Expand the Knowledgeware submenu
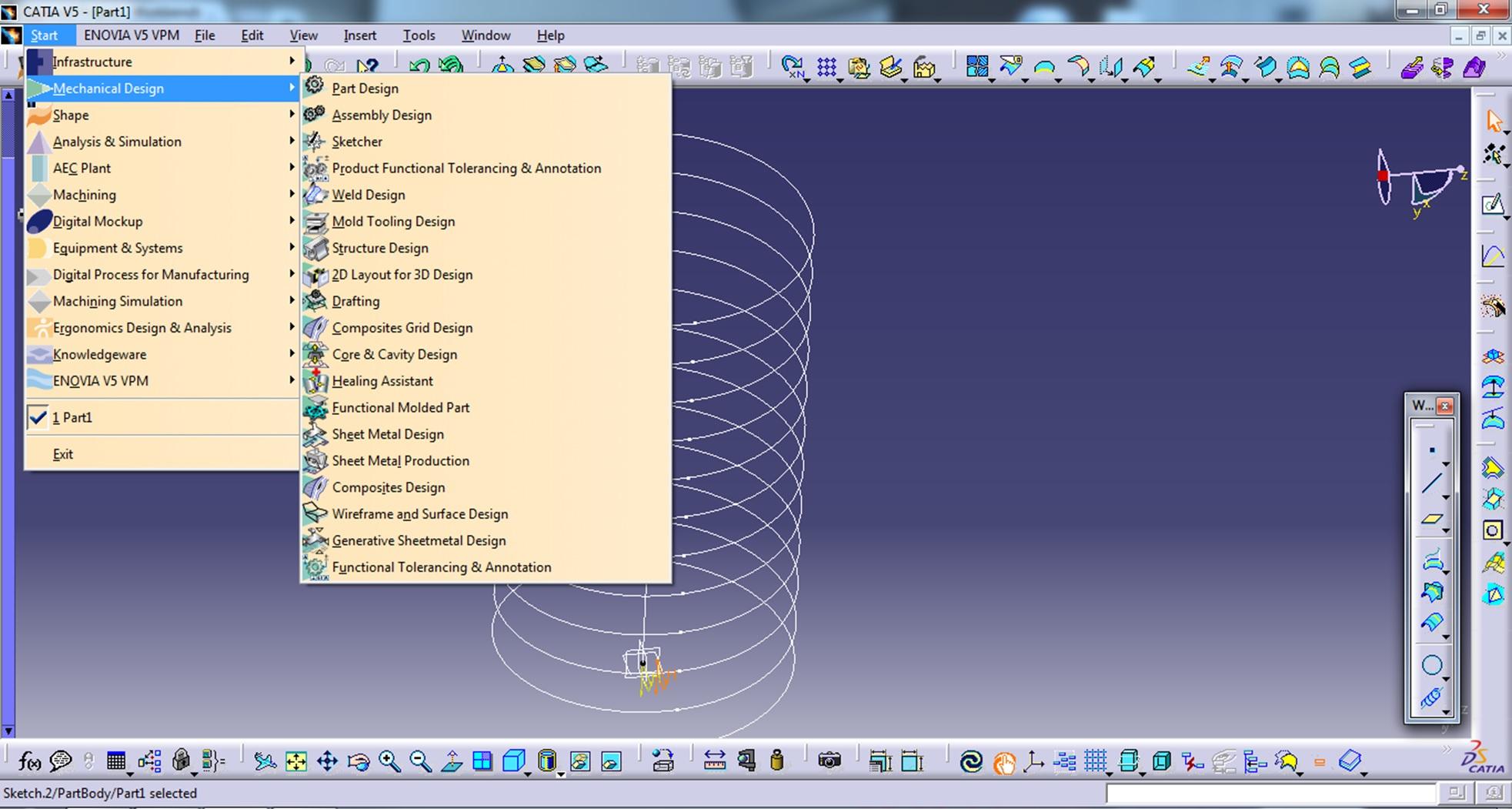 coord(162,354)
